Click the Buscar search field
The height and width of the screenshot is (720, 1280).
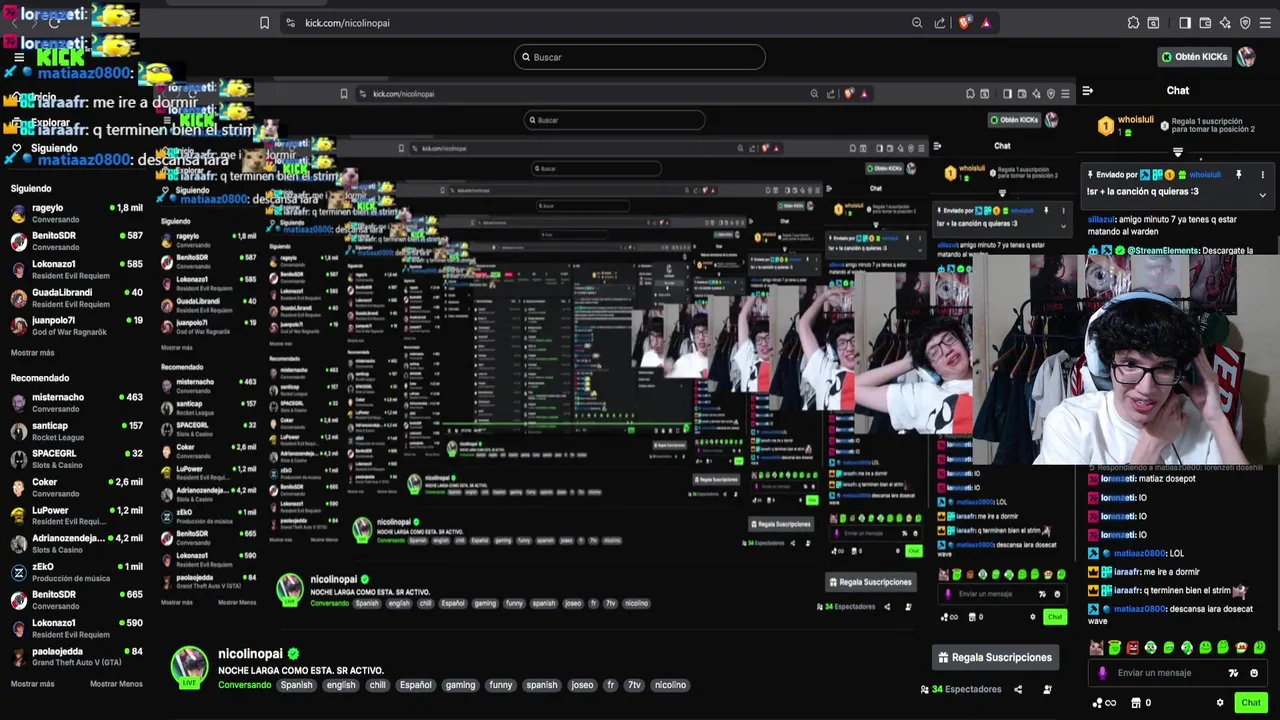point(640,57)
